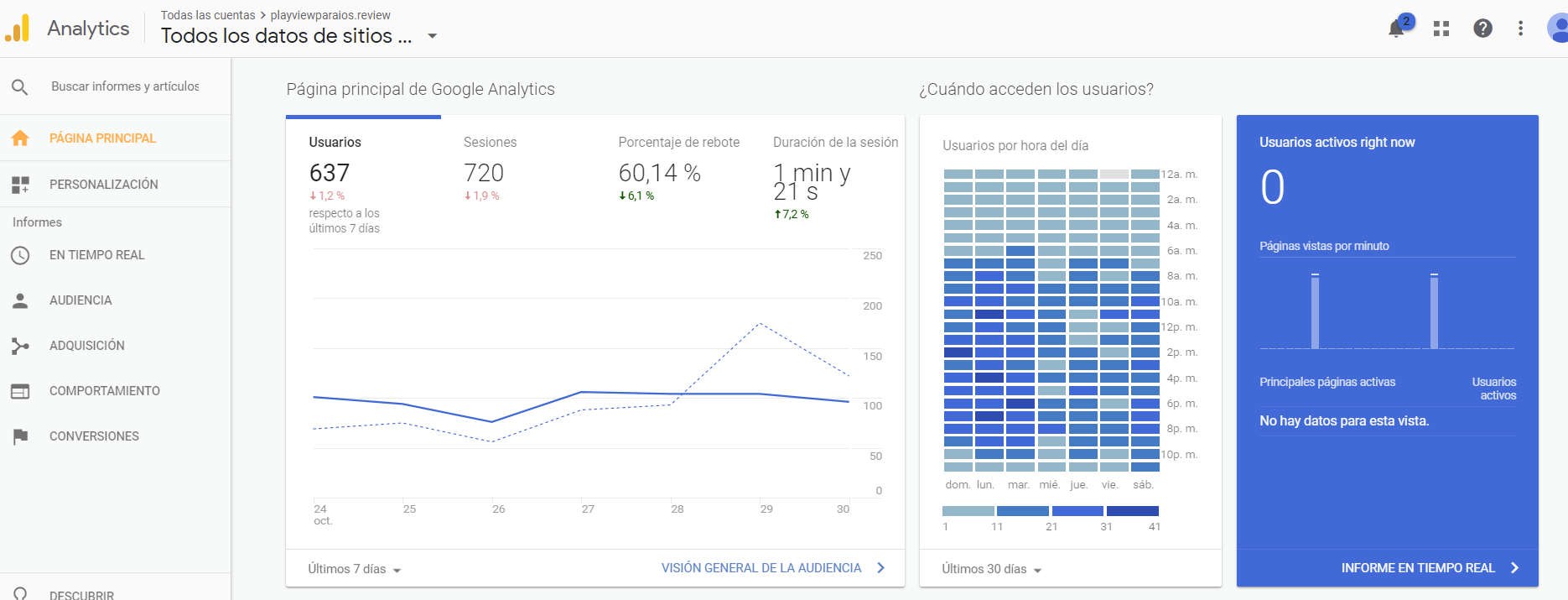Click arrow next to Visión General de la Audiencia
Viewport: 1568px width, 600px height.
click(880, 568)
